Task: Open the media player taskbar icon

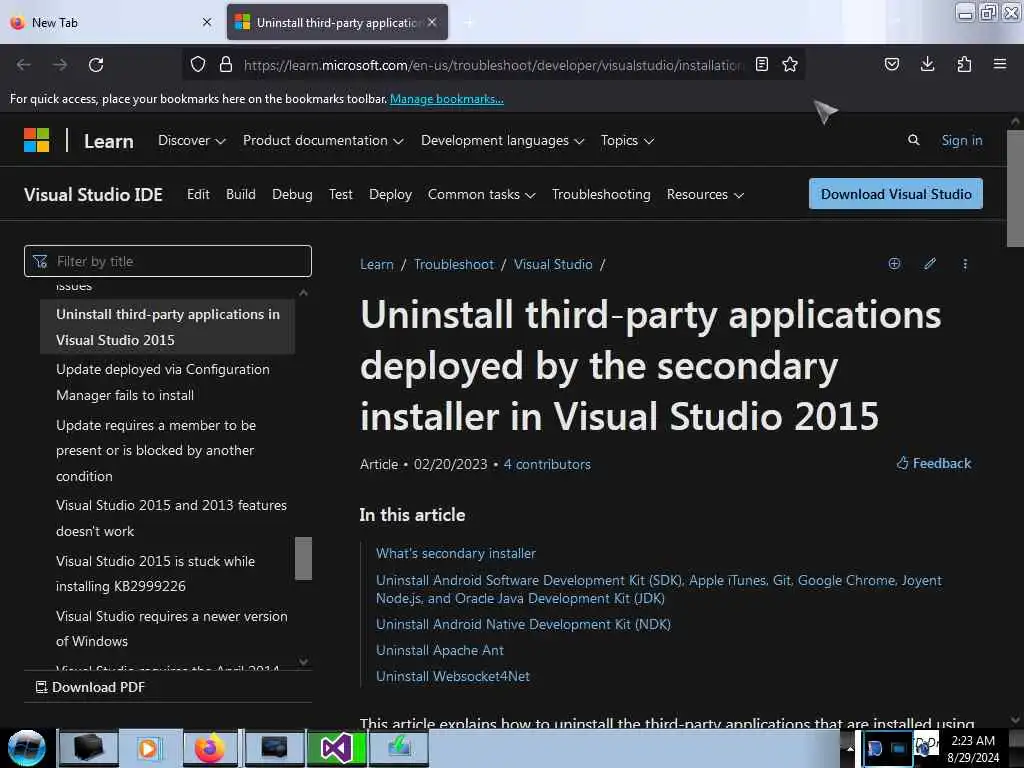Action: click(x=148, y=748)
